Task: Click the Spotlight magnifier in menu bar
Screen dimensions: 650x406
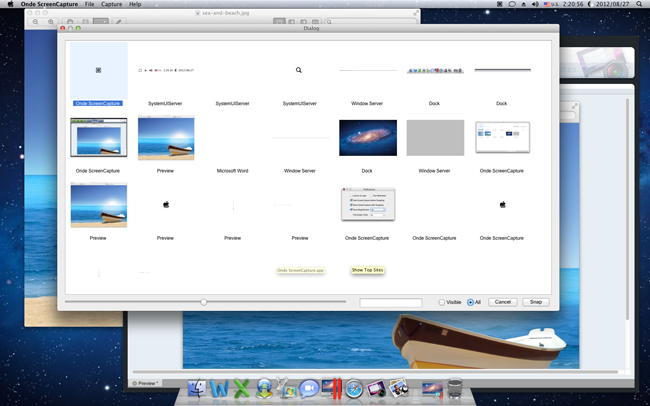Action: pyautogui.click(x=626, y=4)
